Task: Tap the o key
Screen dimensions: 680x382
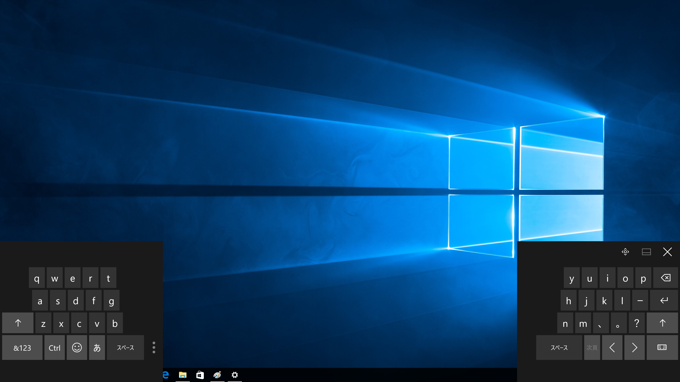Action: click(625, 278)
